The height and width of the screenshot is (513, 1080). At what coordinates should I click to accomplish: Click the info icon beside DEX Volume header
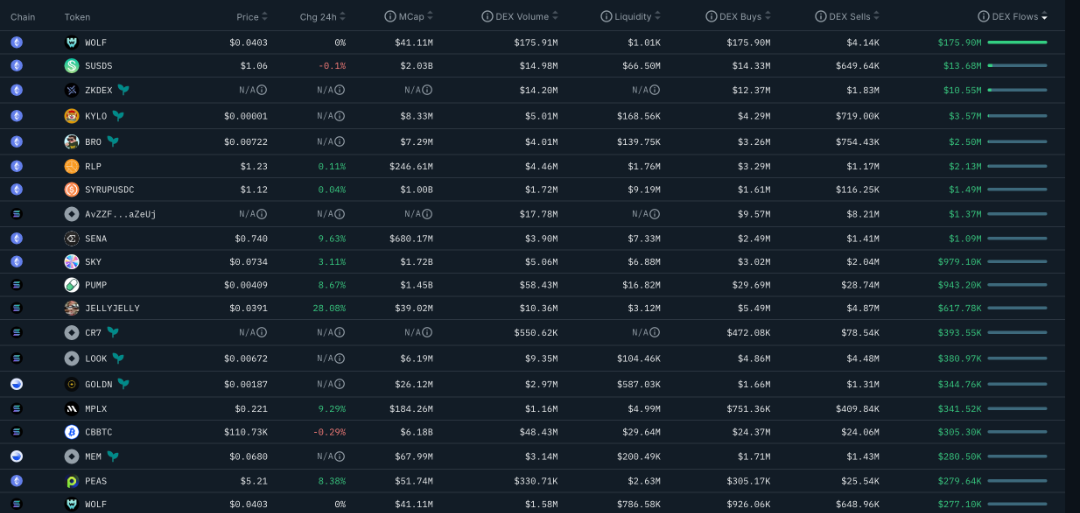click(x=487, y=17)
